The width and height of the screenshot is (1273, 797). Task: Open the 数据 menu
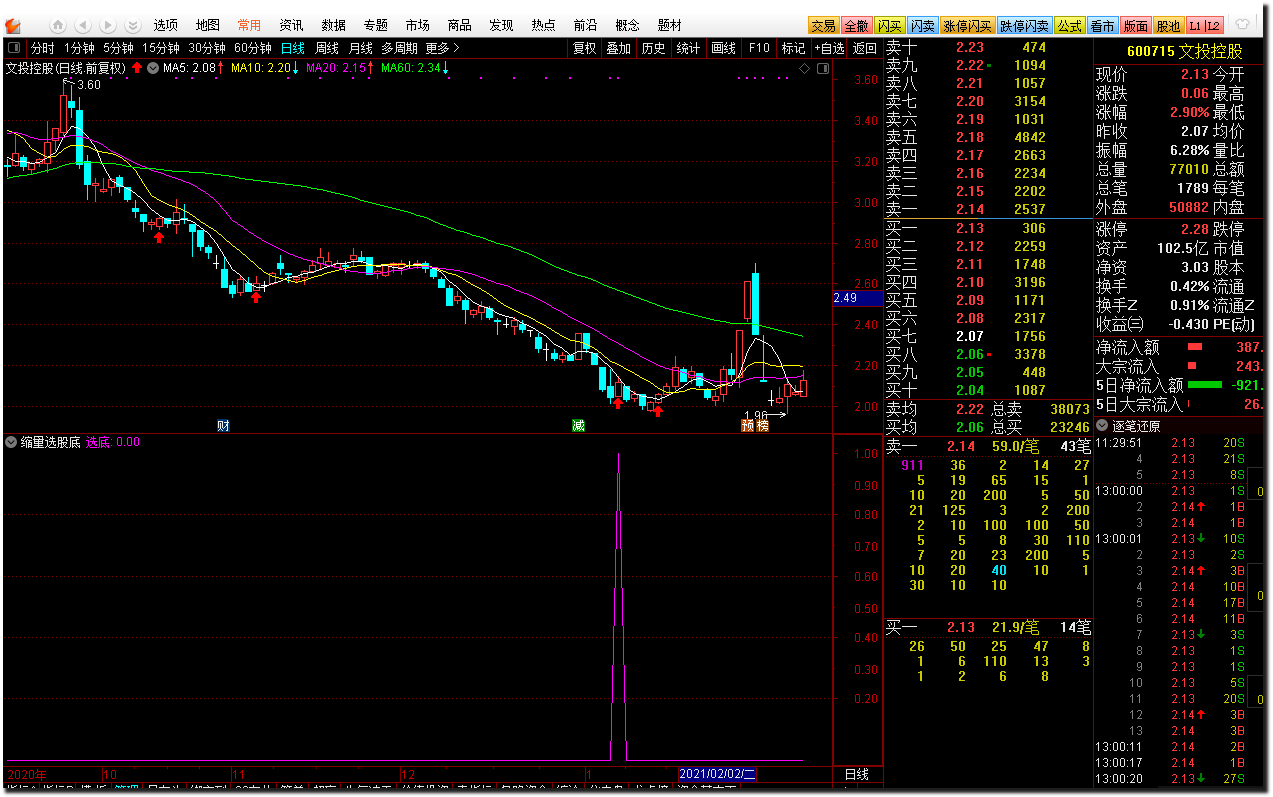[334, 25]
